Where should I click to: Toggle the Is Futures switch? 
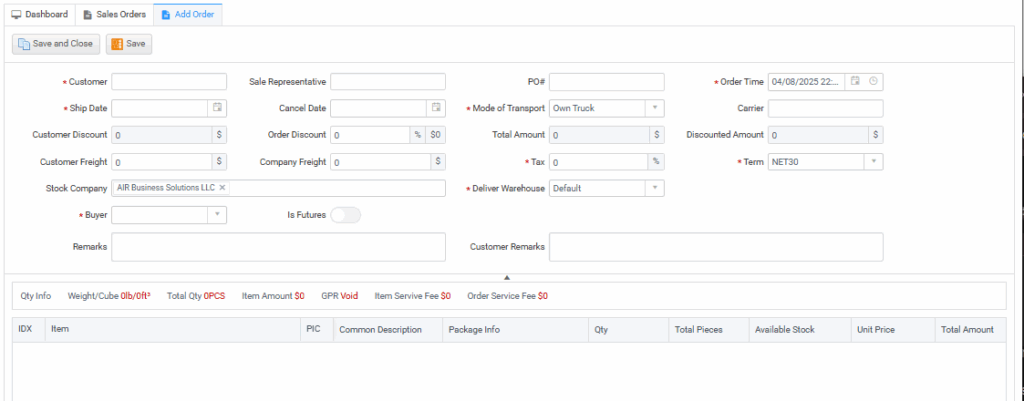pyautogui.click(x=345, y=215)
